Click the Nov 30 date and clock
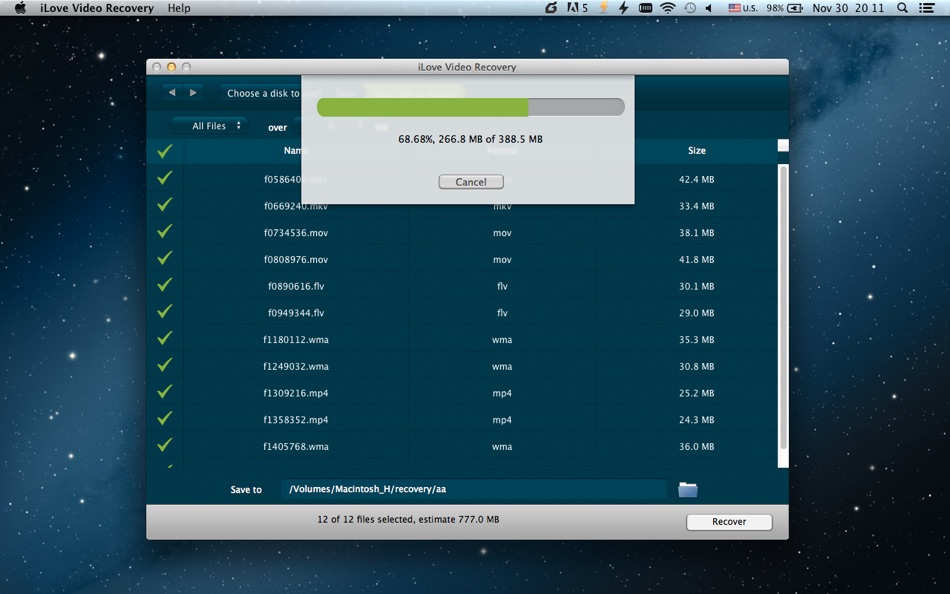 (x=848, y=8)
